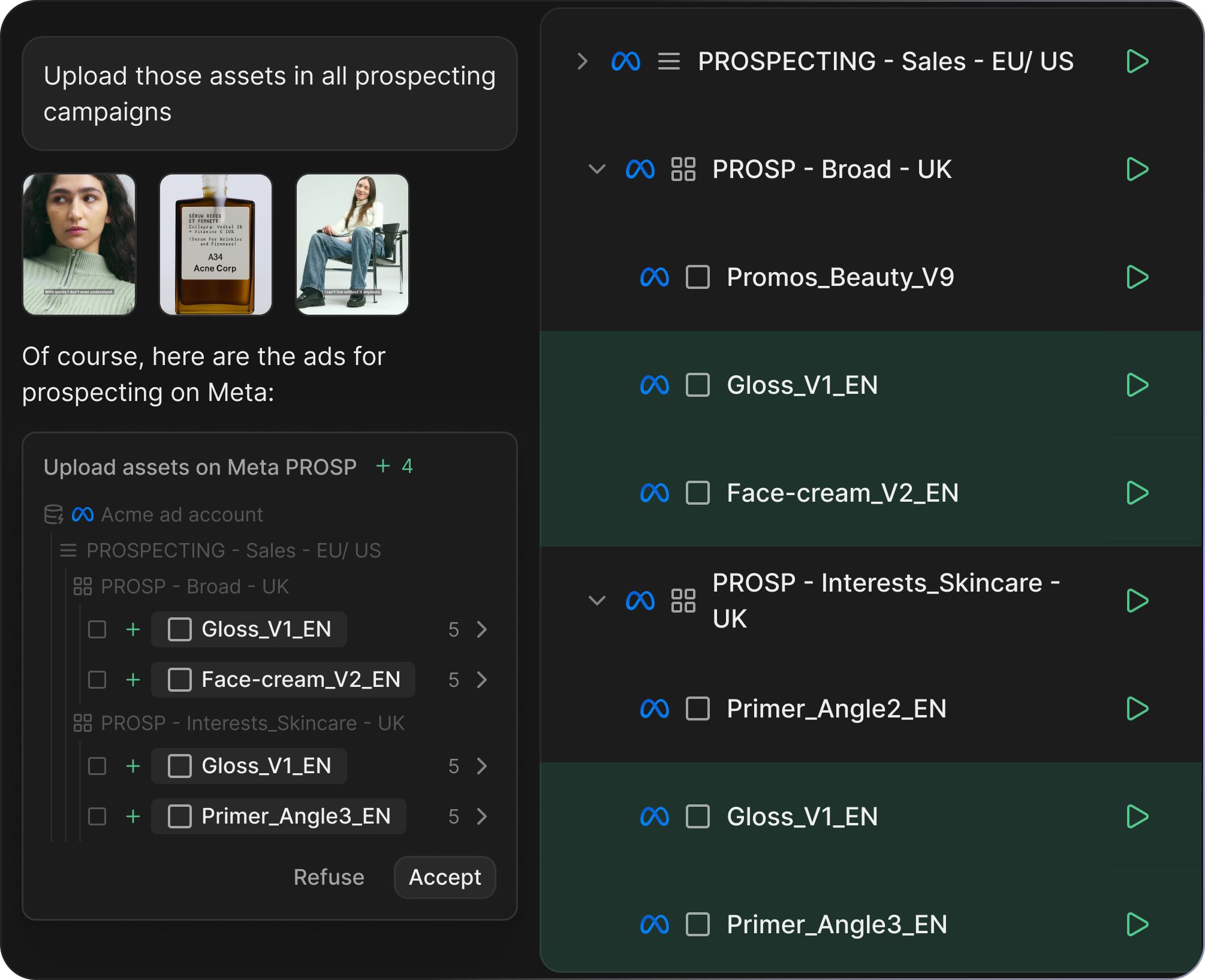Accept the proposed asset upload

445,877
